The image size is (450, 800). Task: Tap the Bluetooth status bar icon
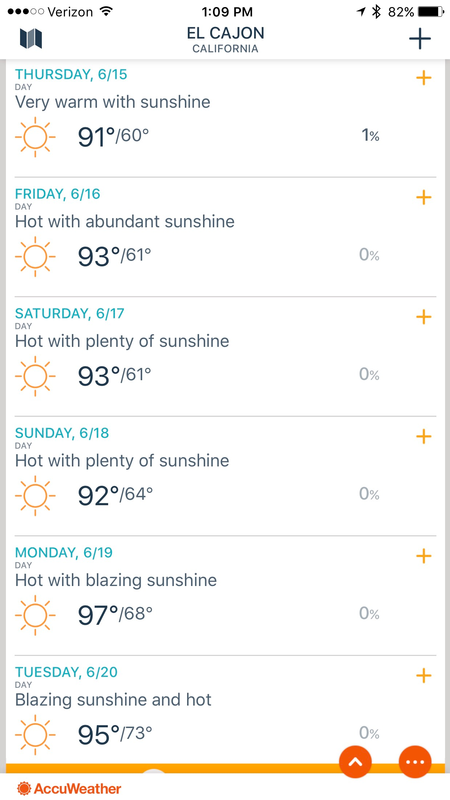coord(377,11)
